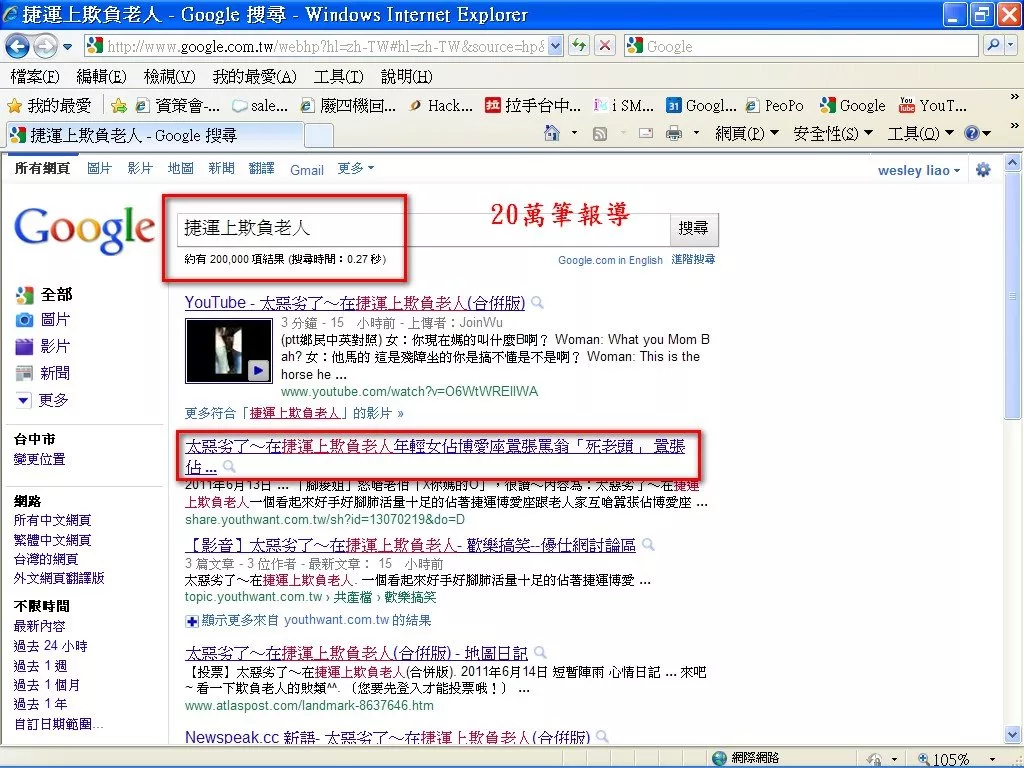Open the PeoPo favorites bar bookmark
The image size is (1024, 768).
click(x=775, y=105)
